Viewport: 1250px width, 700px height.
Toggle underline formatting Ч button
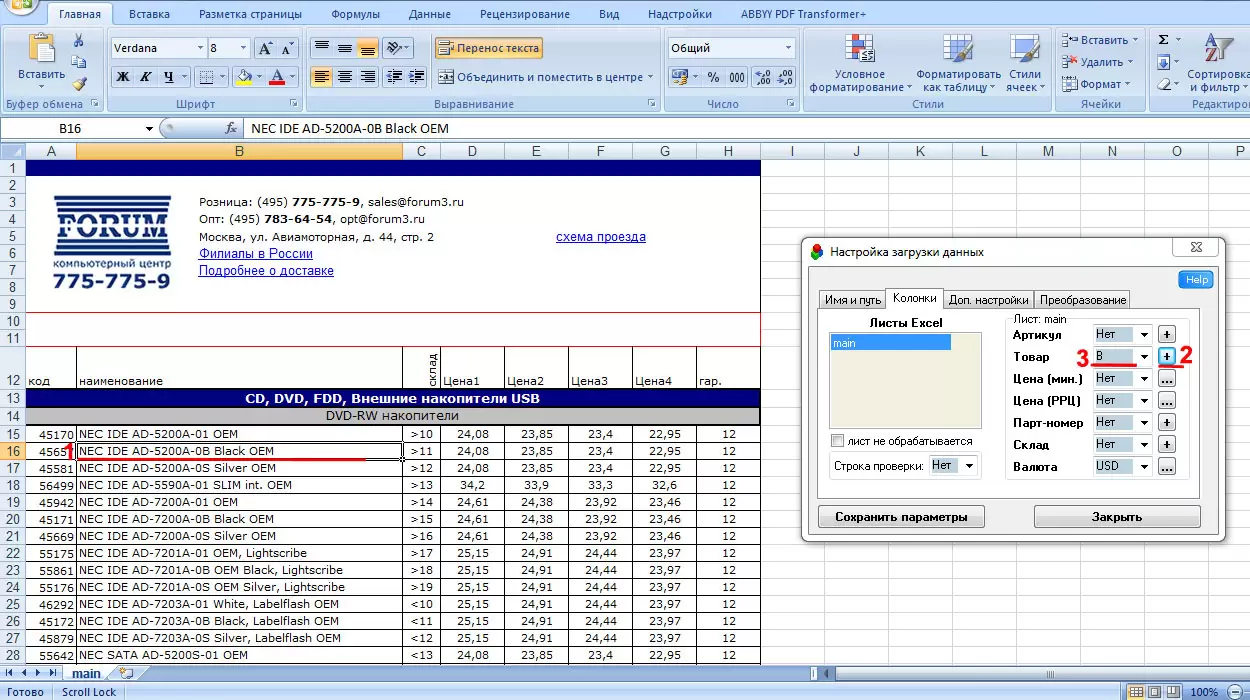(x=169, y=77)
